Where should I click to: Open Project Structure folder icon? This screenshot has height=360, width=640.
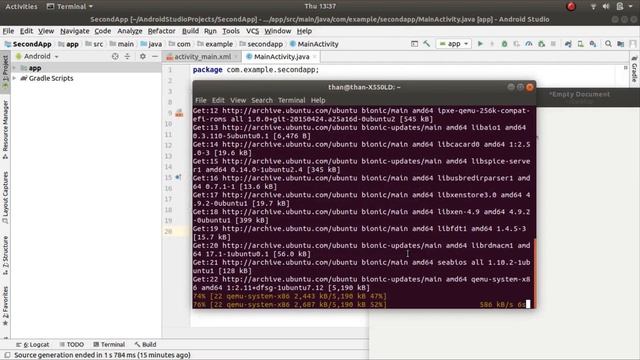click(620, 44)
